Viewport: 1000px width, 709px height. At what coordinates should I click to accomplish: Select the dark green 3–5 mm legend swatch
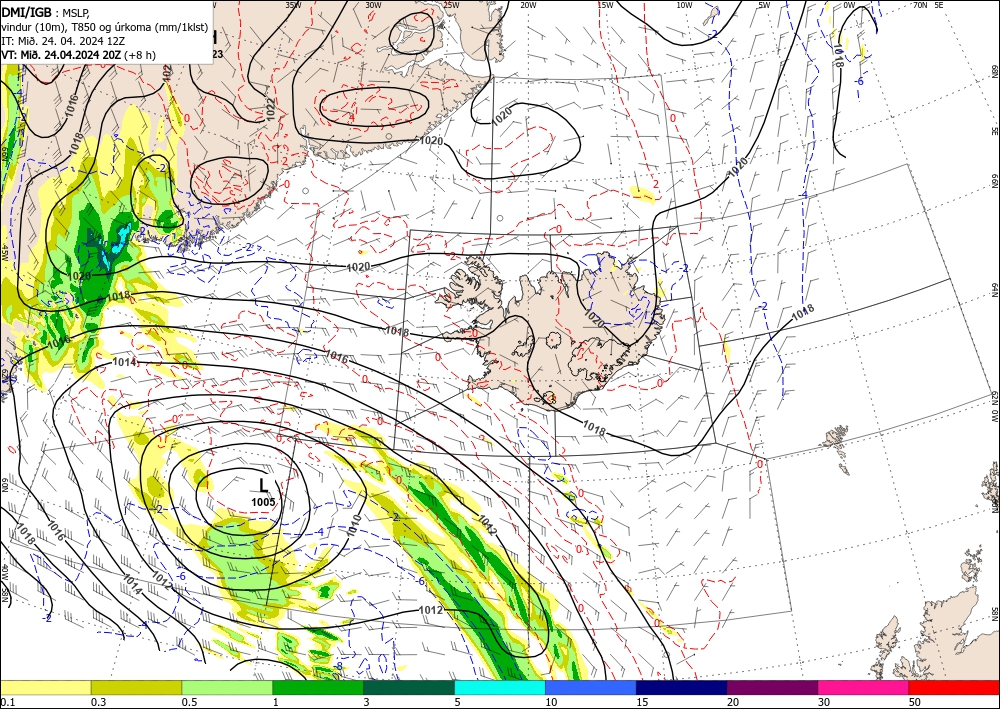tap(409, 687)
